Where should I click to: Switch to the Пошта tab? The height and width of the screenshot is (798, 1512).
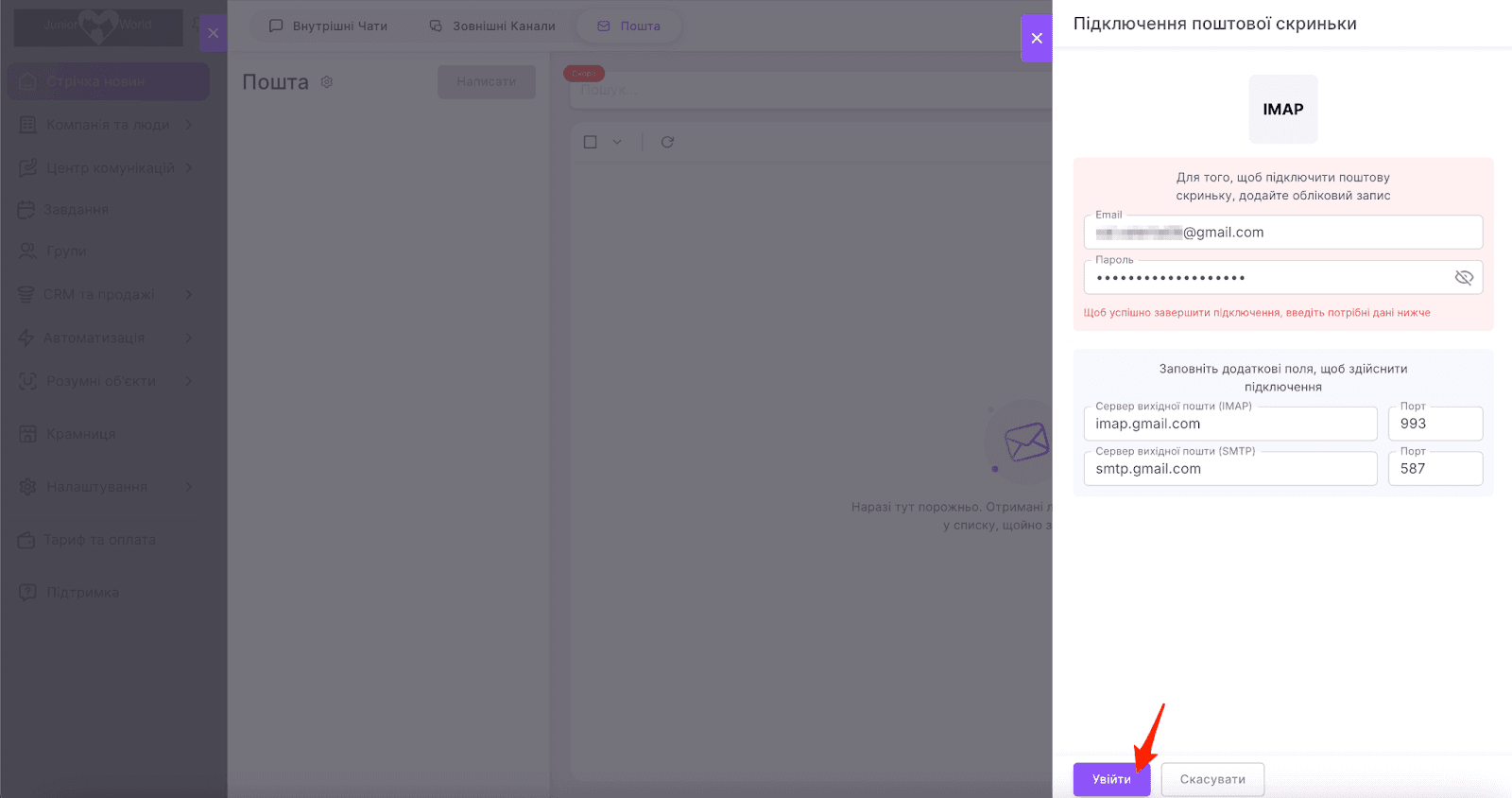pyautogui.click(x=629, y=26)
